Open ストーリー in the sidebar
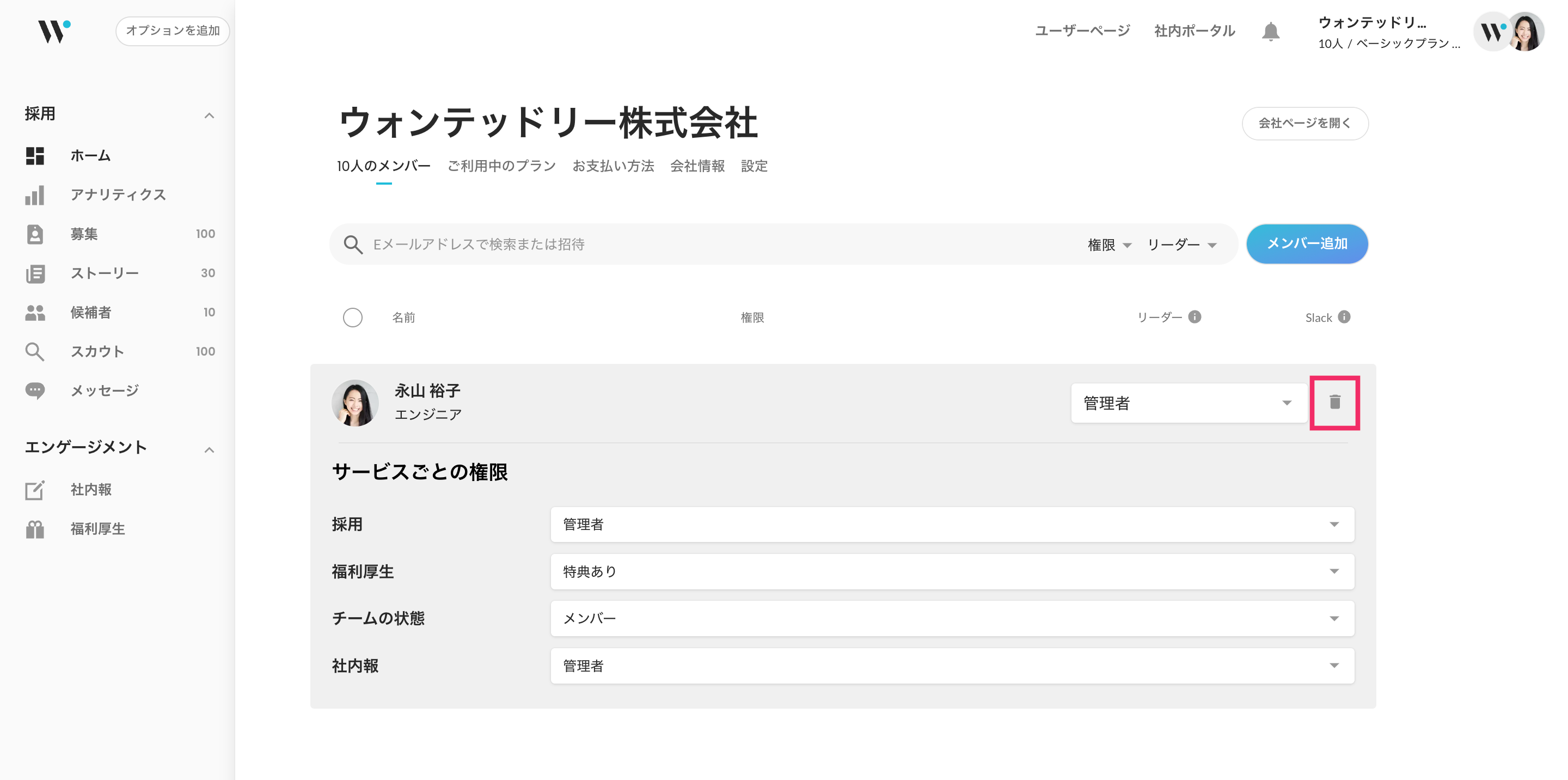 point(105,273)
